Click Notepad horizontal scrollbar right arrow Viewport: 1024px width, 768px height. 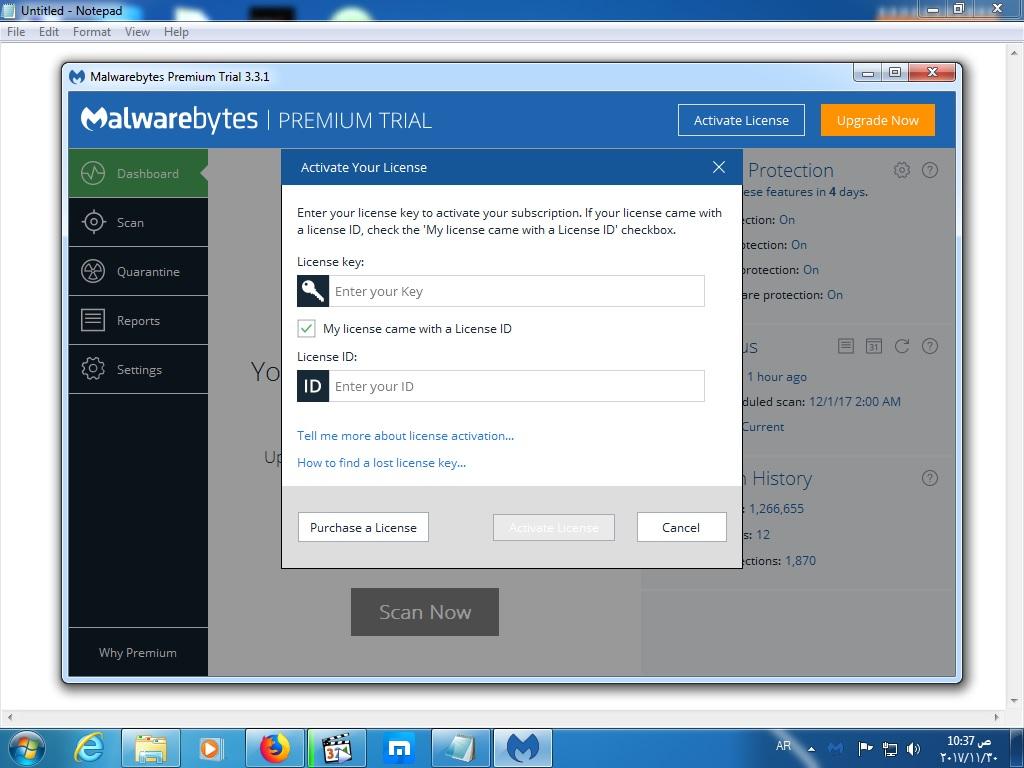[996, 717]
